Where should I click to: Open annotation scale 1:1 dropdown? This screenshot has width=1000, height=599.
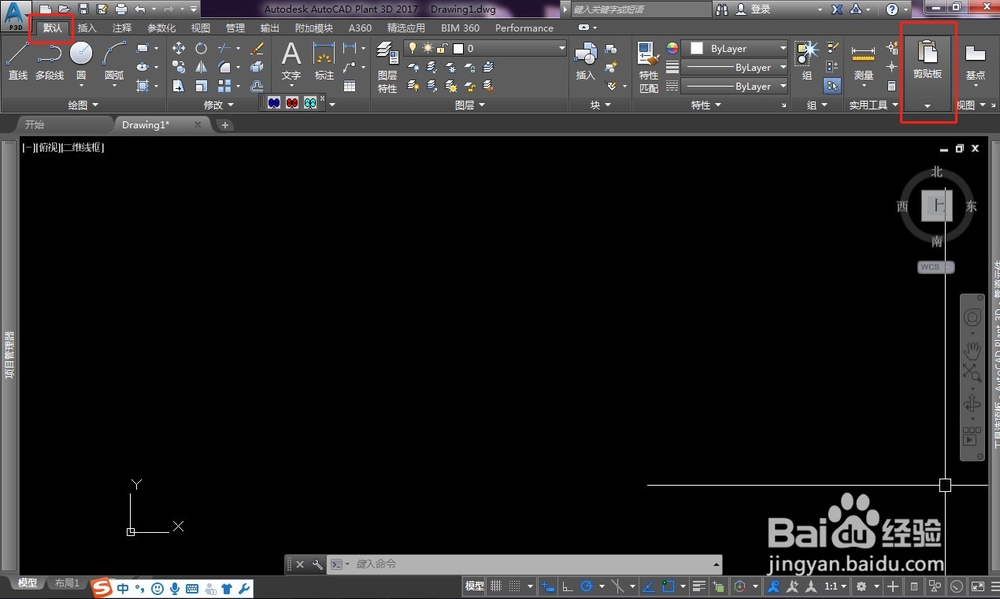coord(835,586)
